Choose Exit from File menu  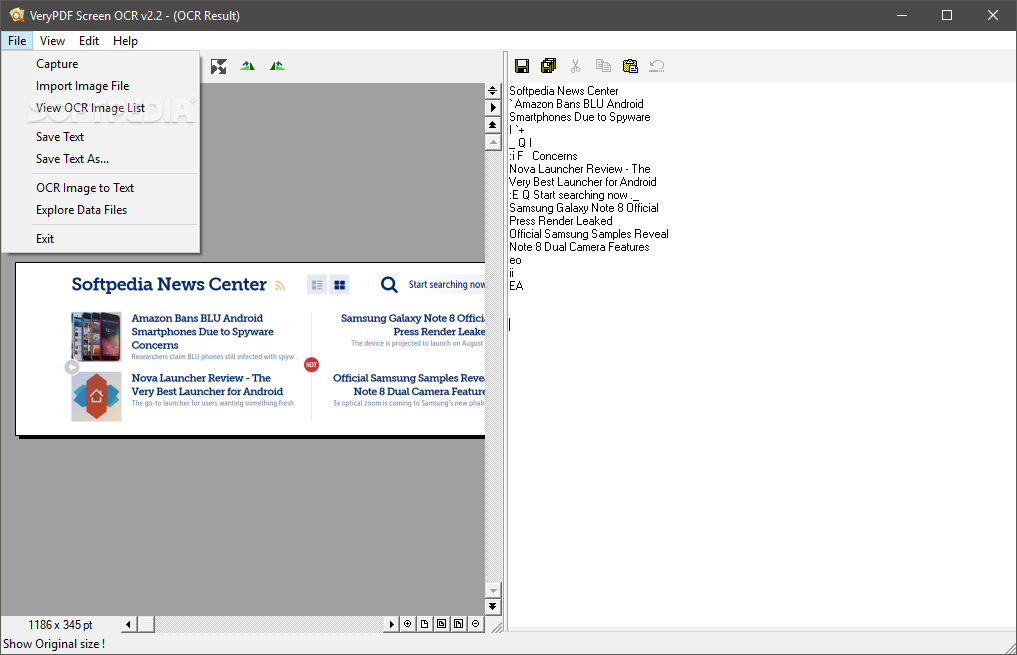click(x=101, y=239)
